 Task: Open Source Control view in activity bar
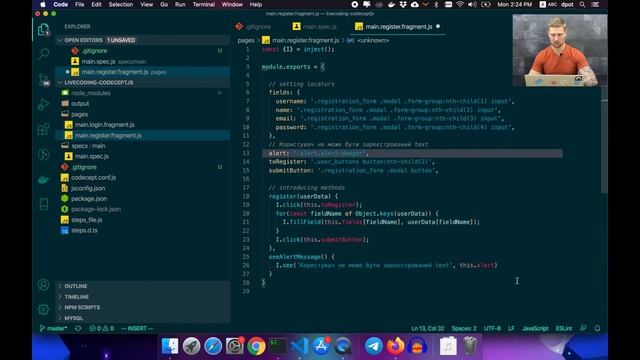(43, 79)
